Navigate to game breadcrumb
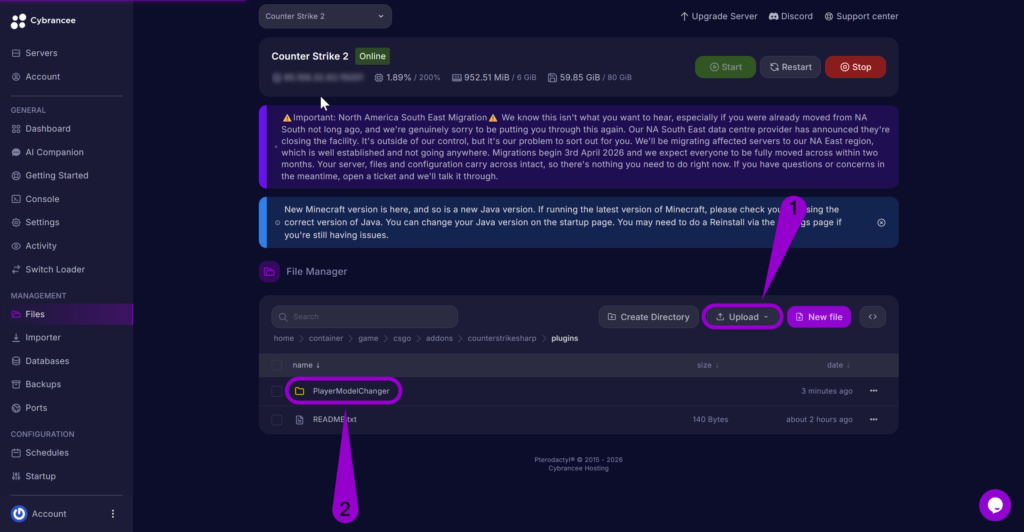Viewport: 1024px width, 532px height. (368, 338)
